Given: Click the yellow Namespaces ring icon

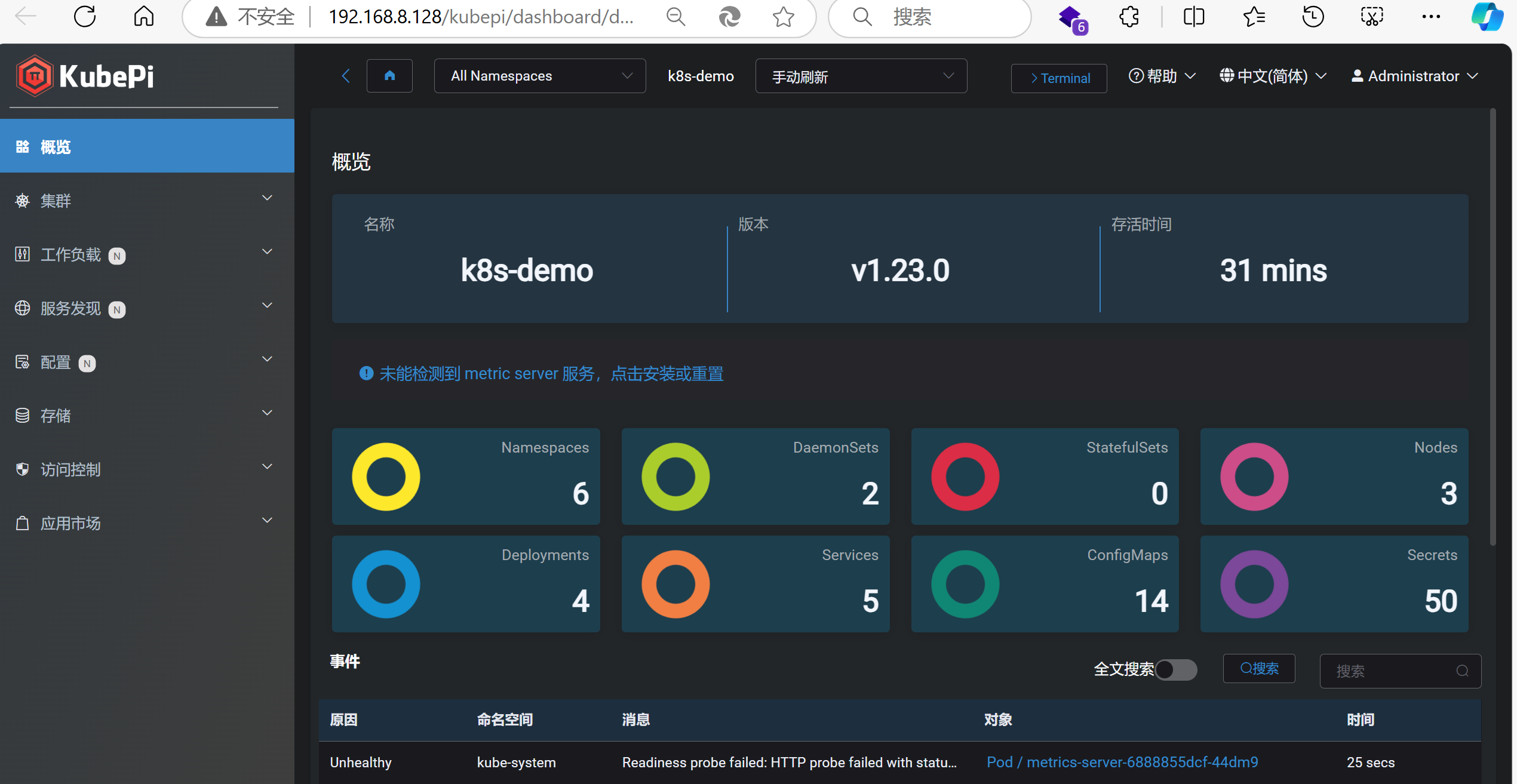Looking at the screenshot, I should (x=386, y=476).
